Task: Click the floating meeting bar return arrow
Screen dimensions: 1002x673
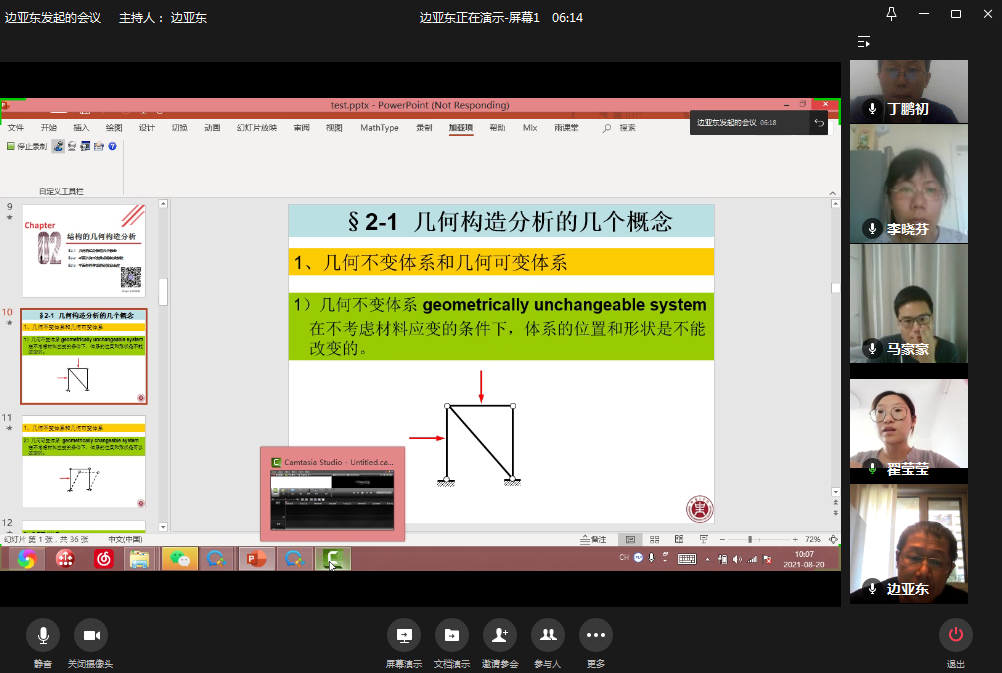Action: (x=819, y=122)
